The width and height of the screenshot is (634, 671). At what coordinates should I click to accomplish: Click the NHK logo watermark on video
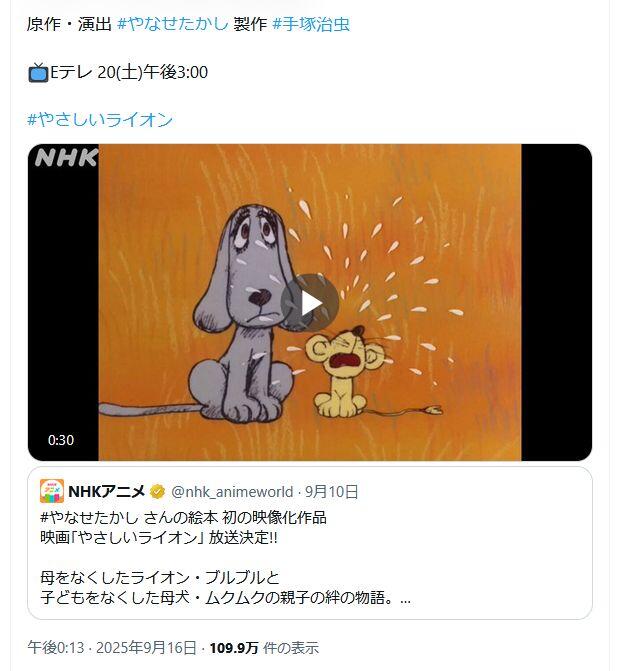[x=66, y=157]
